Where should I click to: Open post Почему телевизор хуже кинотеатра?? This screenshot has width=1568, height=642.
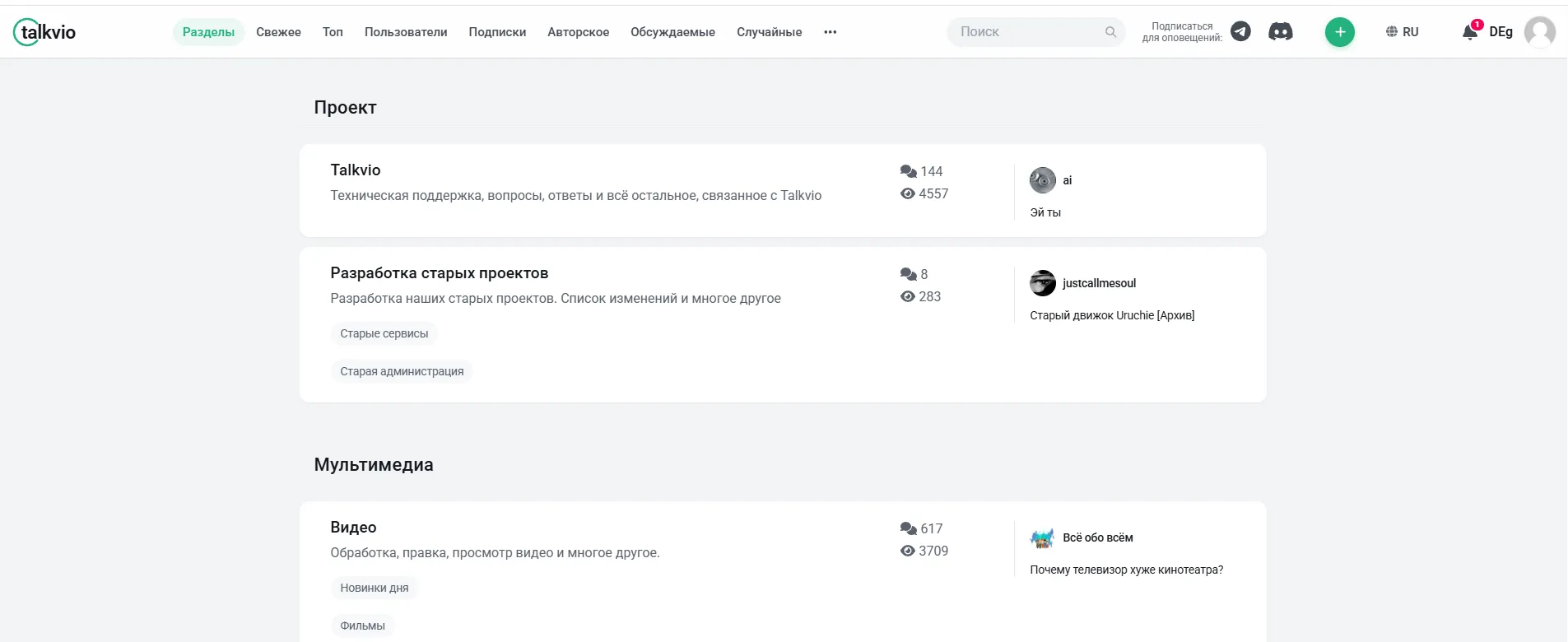[x=1126, y=570]
